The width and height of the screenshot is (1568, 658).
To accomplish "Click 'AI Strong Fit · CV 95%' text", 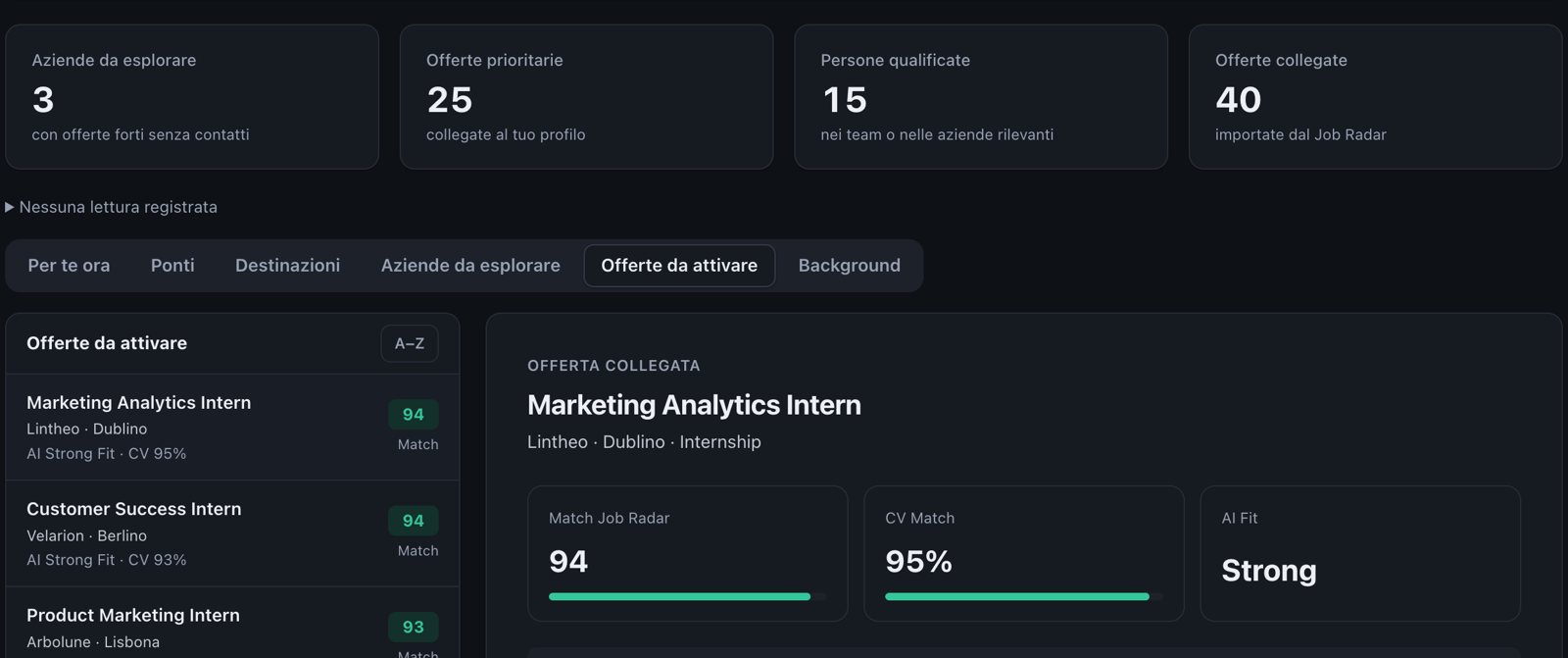I will (x=106, y=454).
